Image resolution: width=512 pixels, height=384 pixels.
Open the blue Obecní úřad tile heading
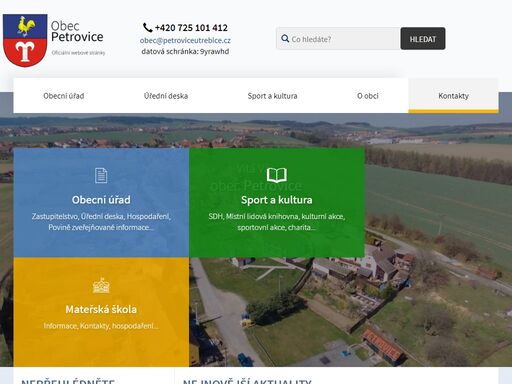[x=101, y=200]
